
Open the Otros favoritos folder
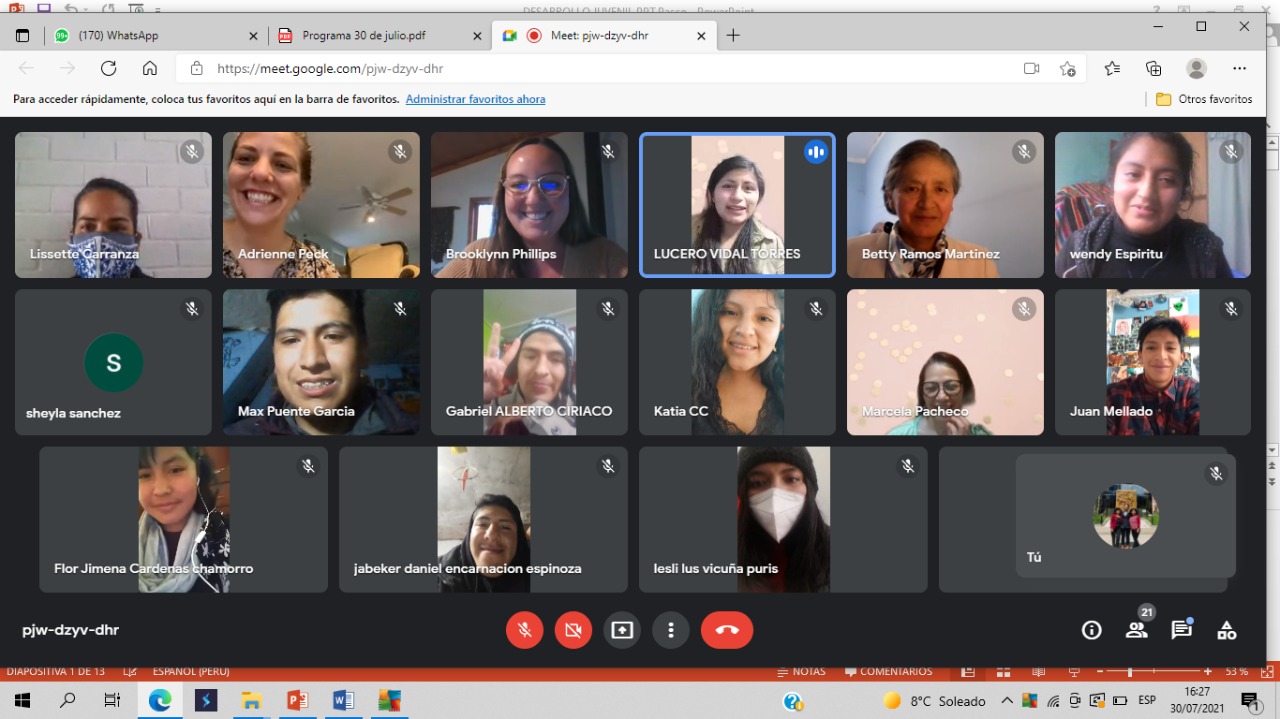click(1204, 99)
